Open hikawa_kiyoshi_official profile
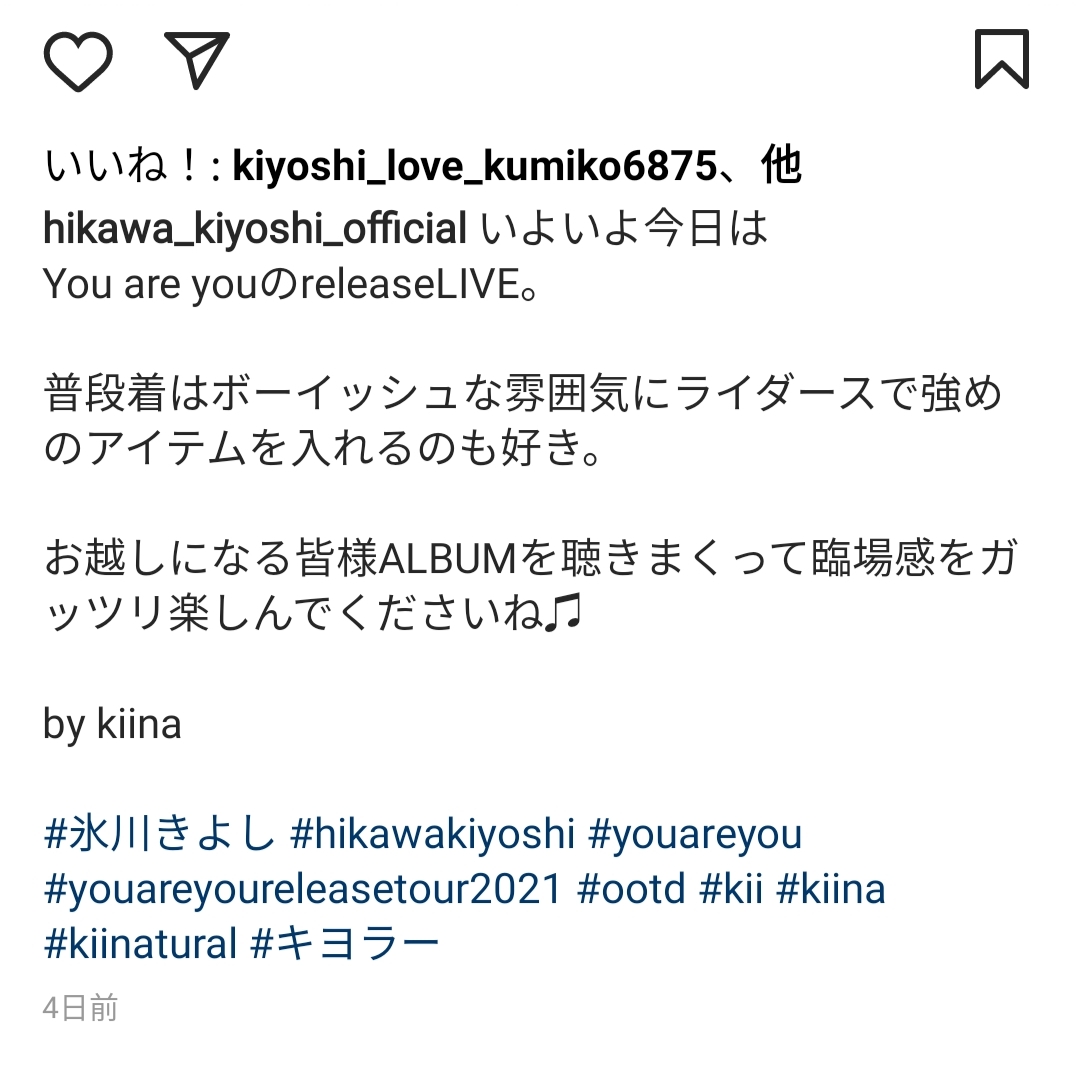 (x=255, y=228)
